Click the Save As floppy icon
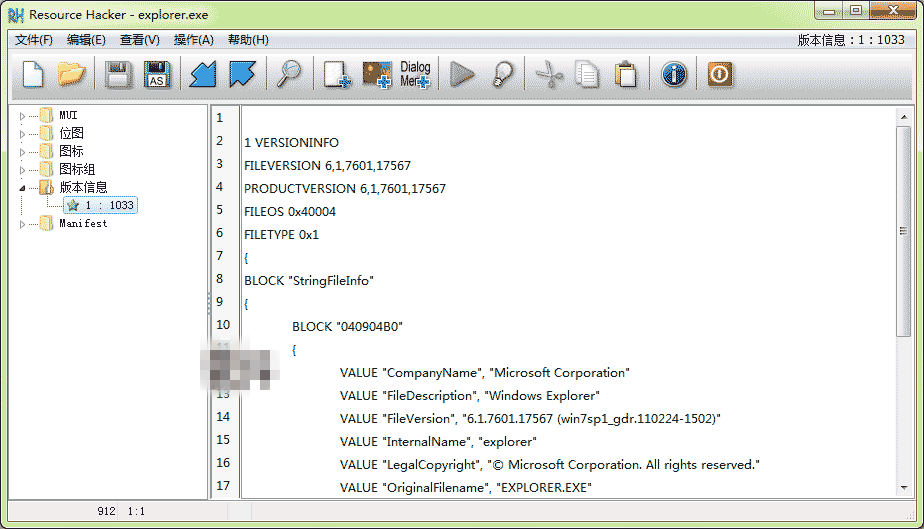Viewport: 924px width, 529px height. coord(157,75)
